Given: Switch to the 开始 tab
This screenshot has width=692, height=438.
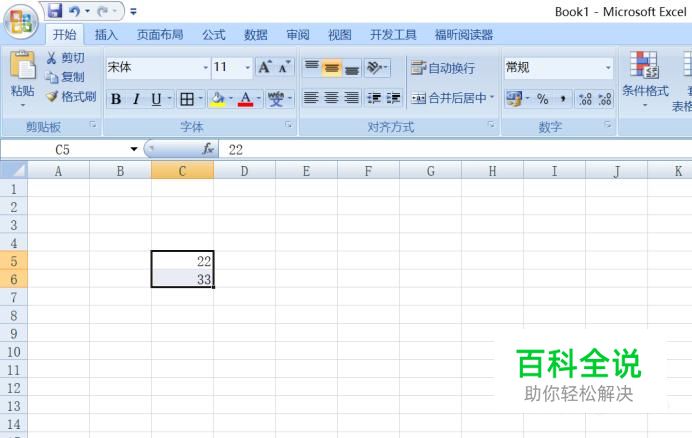Looking at the screenshot, I should 64,34.
